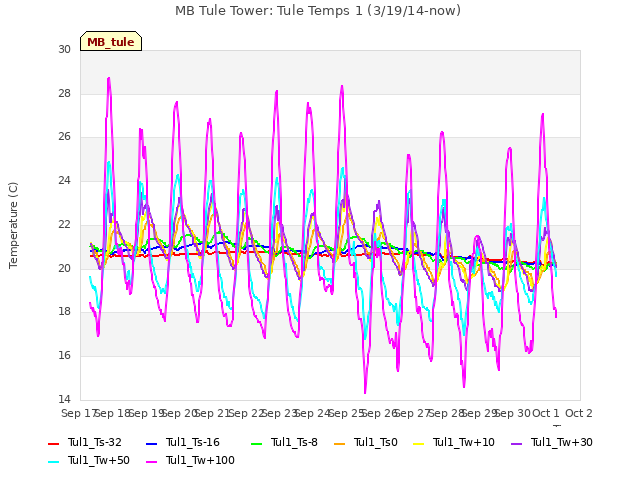Click the y-axis value 20
Viewport: 640px width, 480px height.
point(64,268)
